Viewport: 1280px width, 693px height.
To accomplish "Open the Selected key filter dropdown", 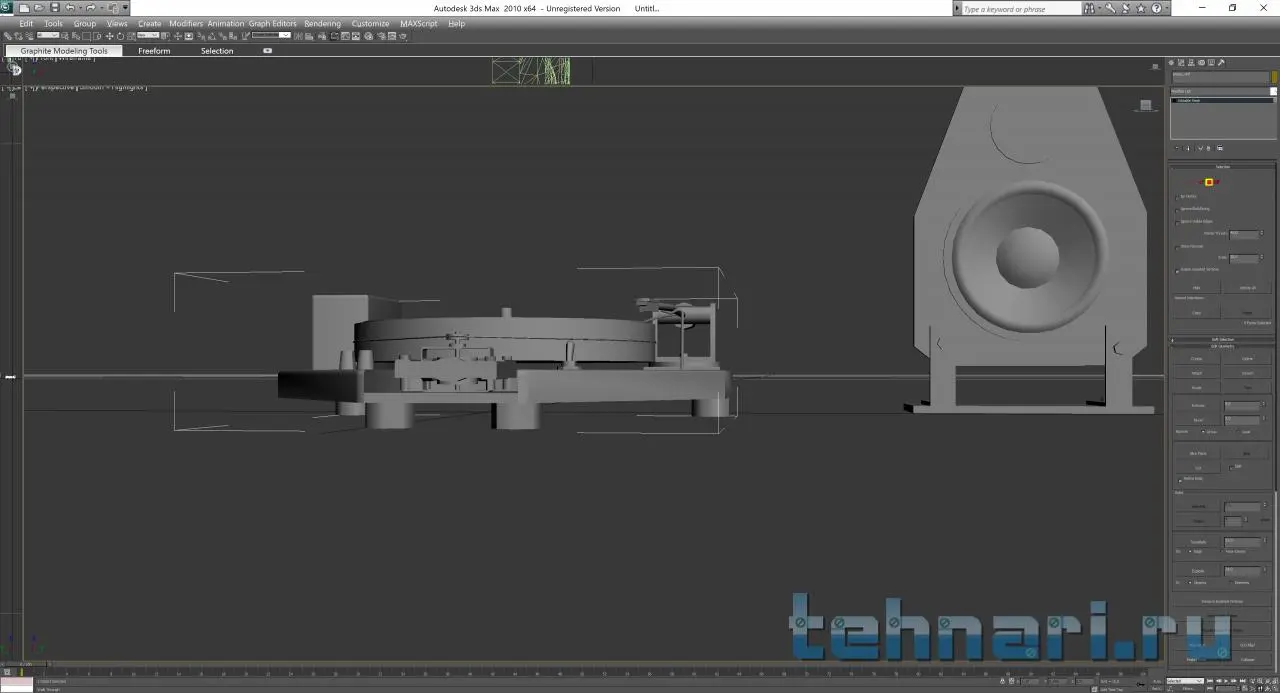I will [1184, 681].
